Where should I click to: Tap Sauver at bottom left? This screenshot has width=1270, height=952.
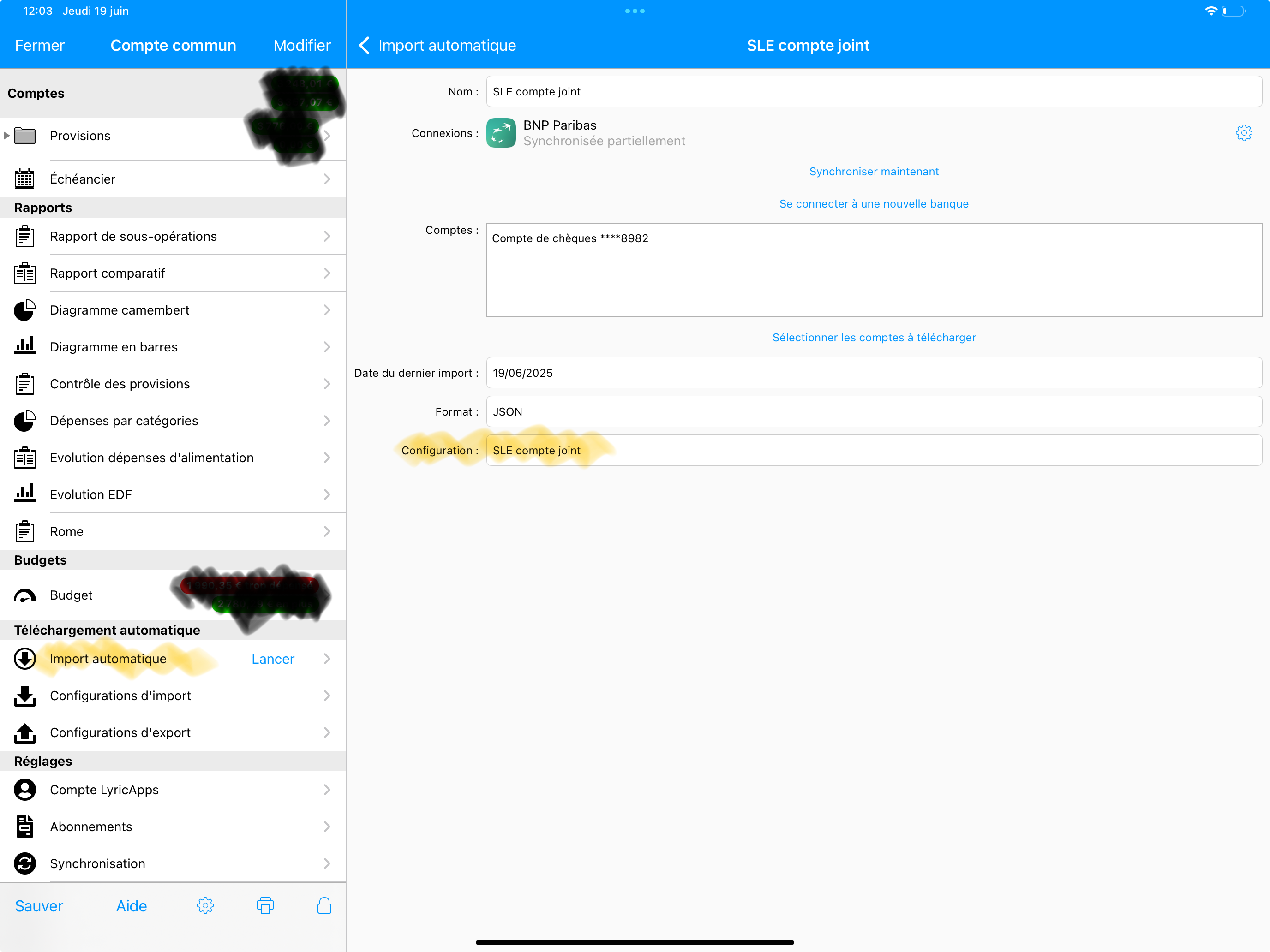point(39,905)
